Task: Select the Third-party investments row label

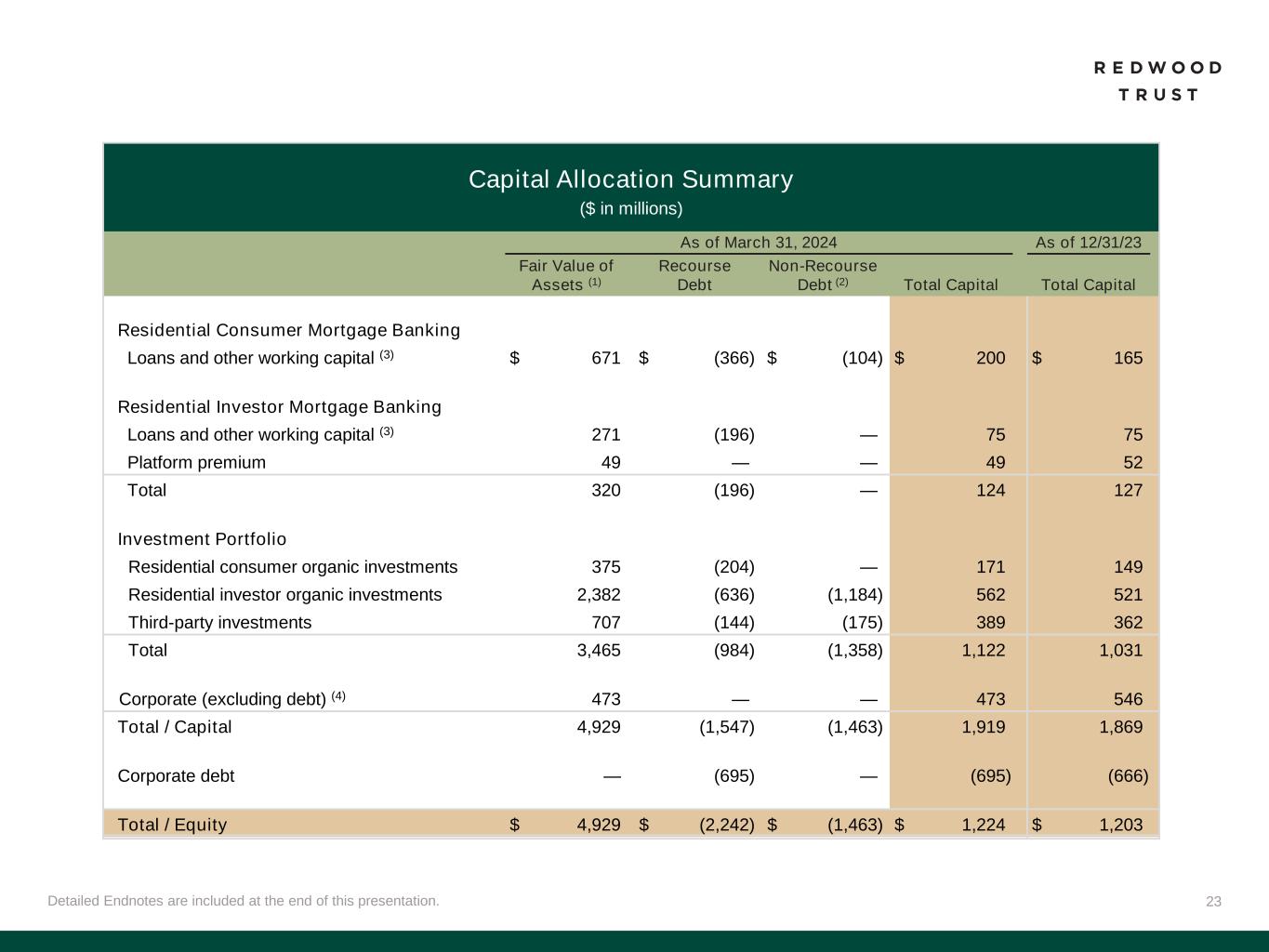Action: coord(219,623)
